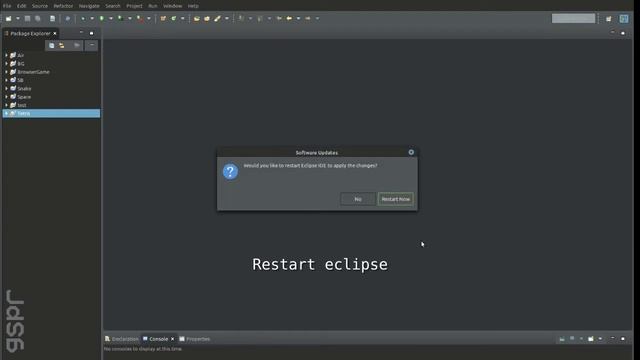The height and width of the screenshot is (360, 640).
Task: Open the Package Explorer View Menu
Action: click(x=92, y=45)
